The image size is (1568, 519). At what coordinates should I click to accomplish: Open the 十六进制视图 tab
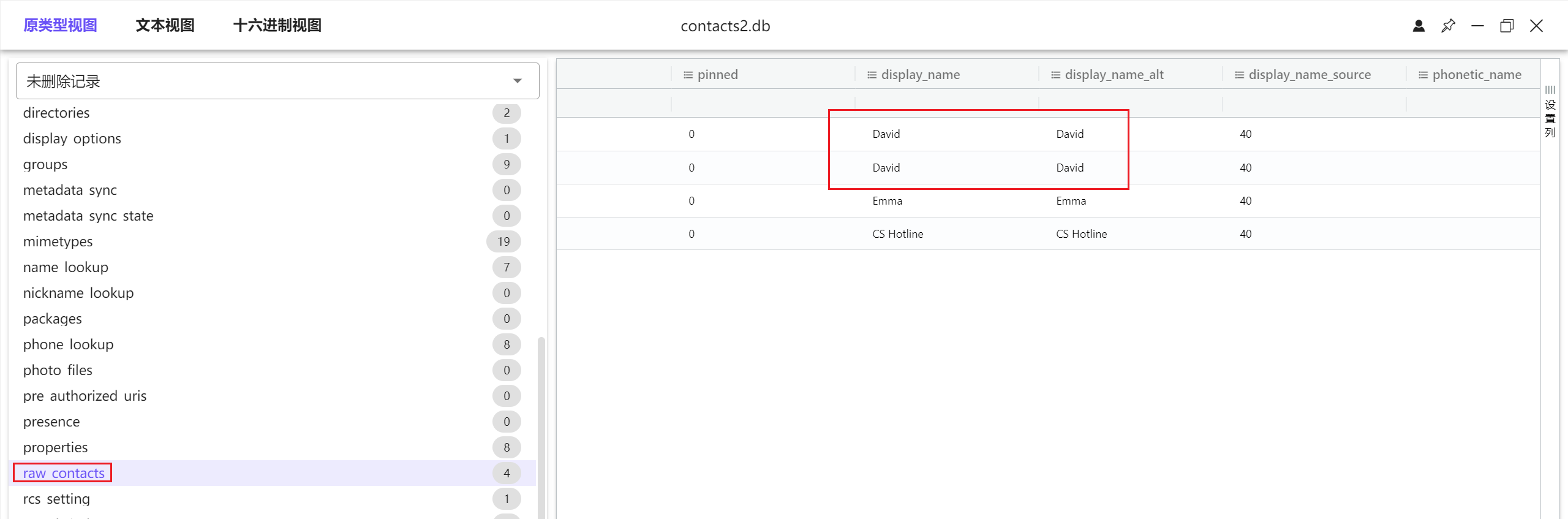tap(277, 25)
